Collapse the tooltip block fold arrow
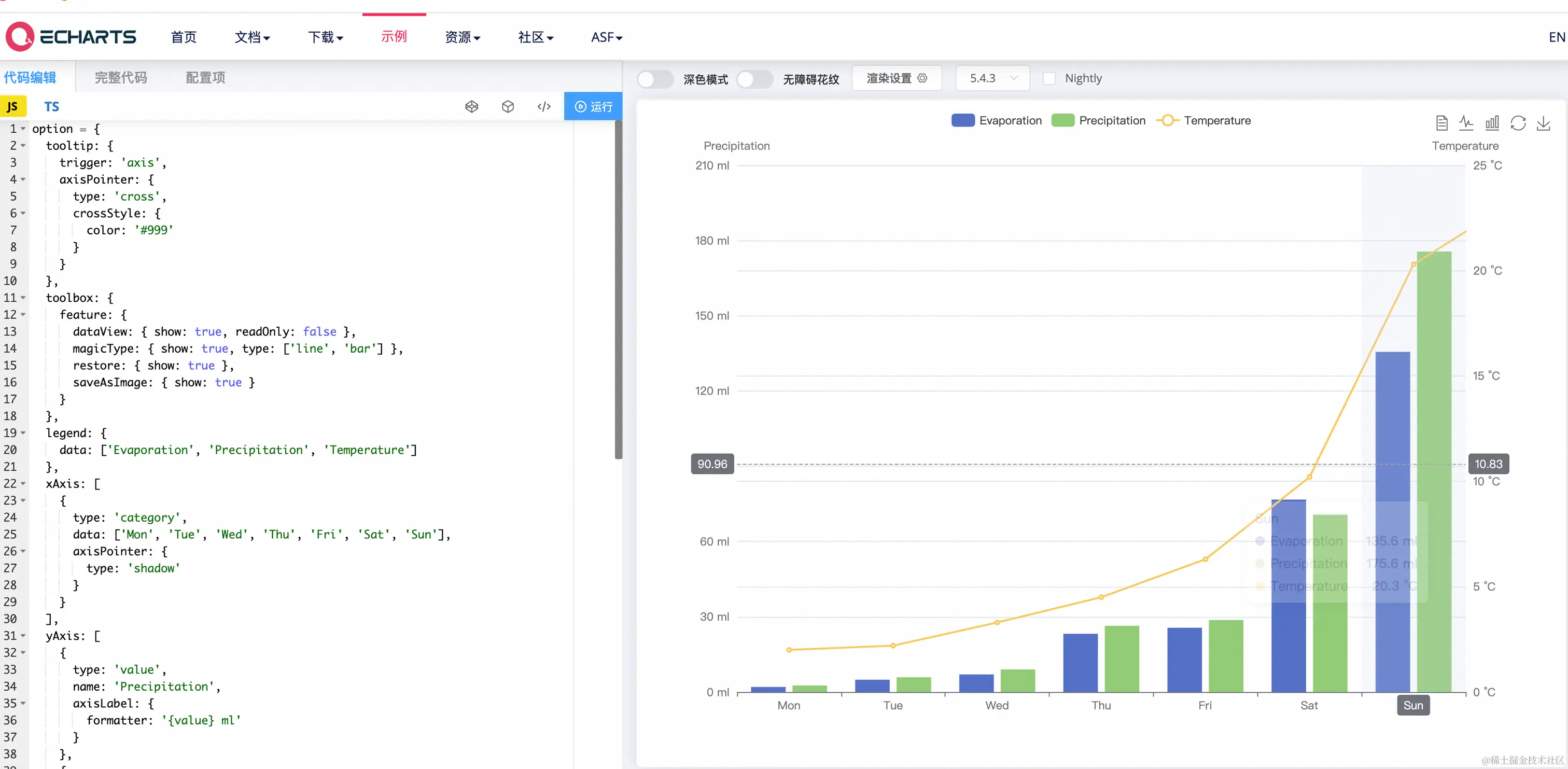 coord(23,146)
